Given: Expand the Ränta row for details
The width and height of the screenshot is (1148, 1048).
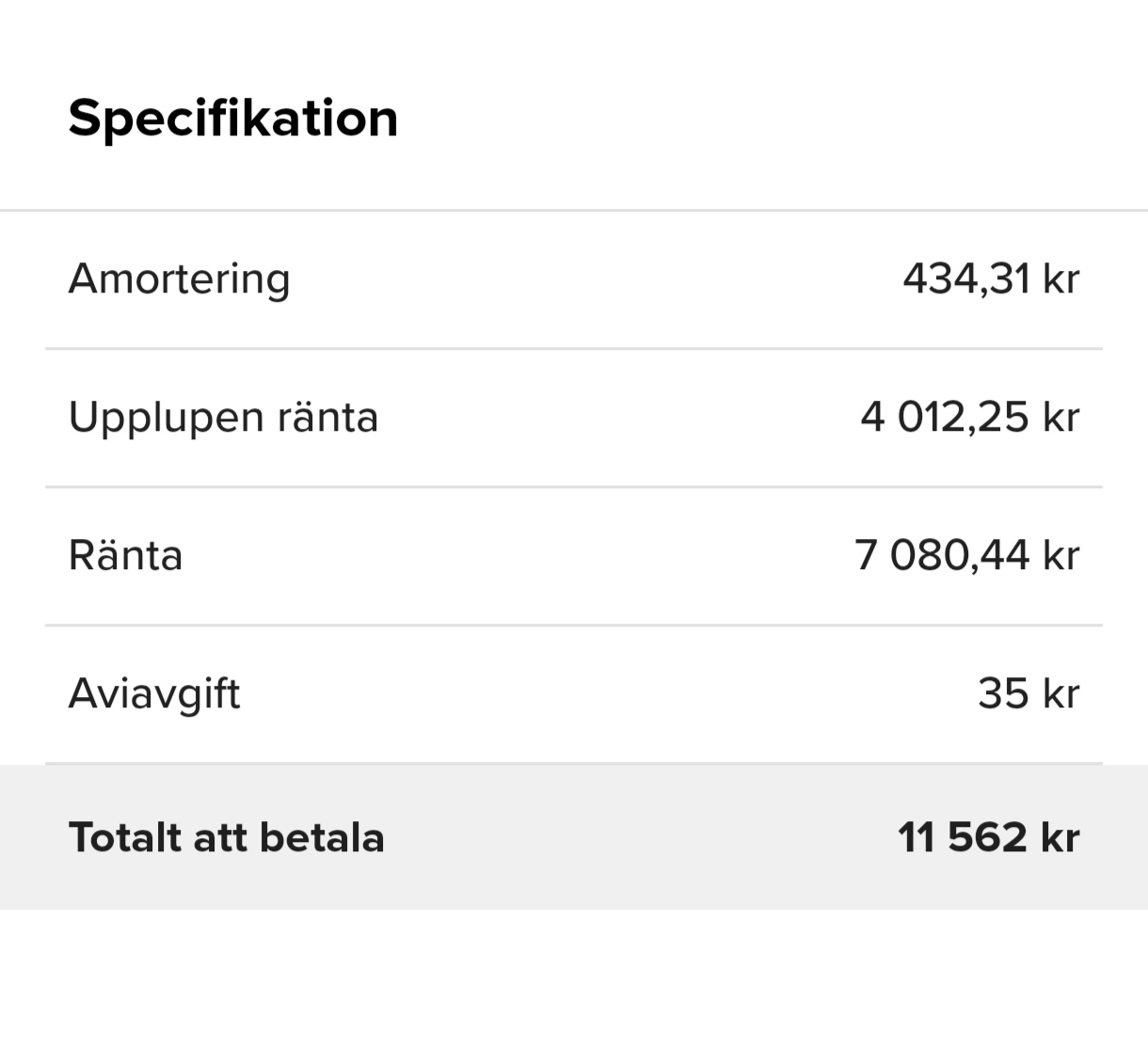Looking at the screenshot, I should 574,555.
